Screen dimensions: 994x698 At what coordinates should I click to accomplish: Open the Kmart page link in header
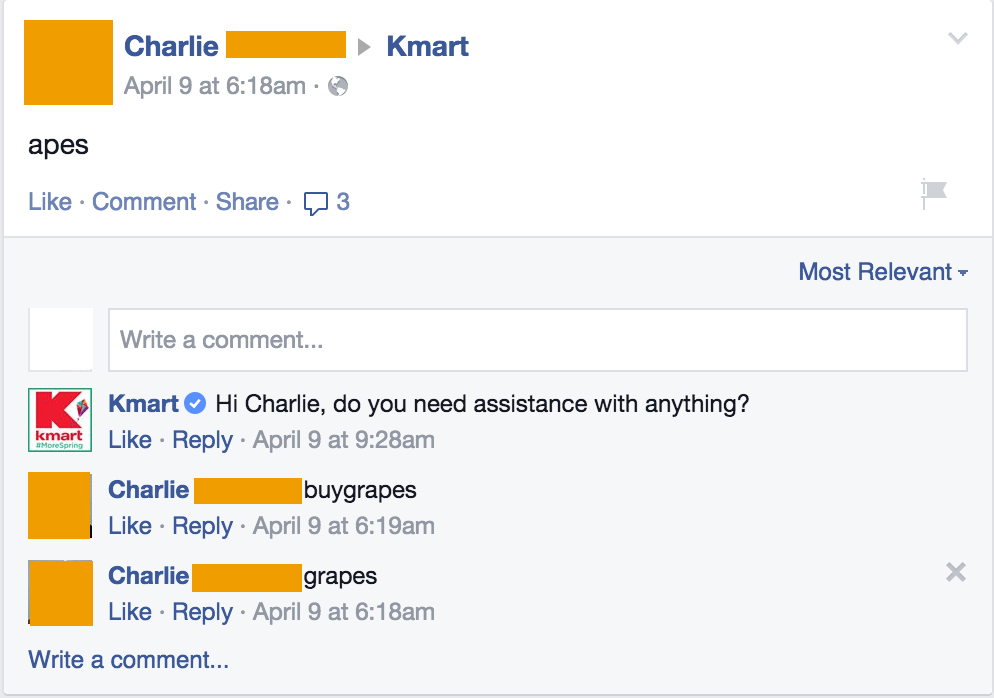(428, 46)
